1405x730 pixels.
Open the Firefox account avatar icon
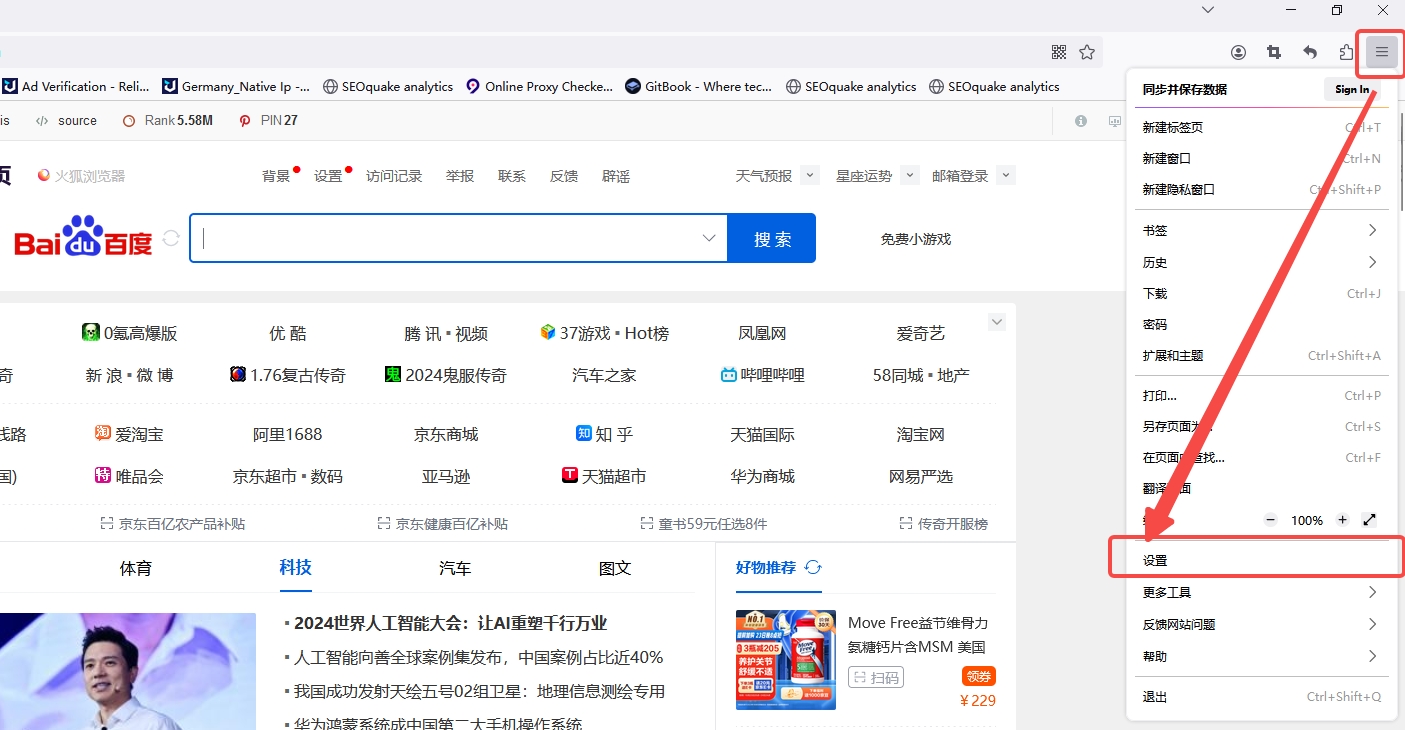pyautogui.click(x=1239, y=52)
